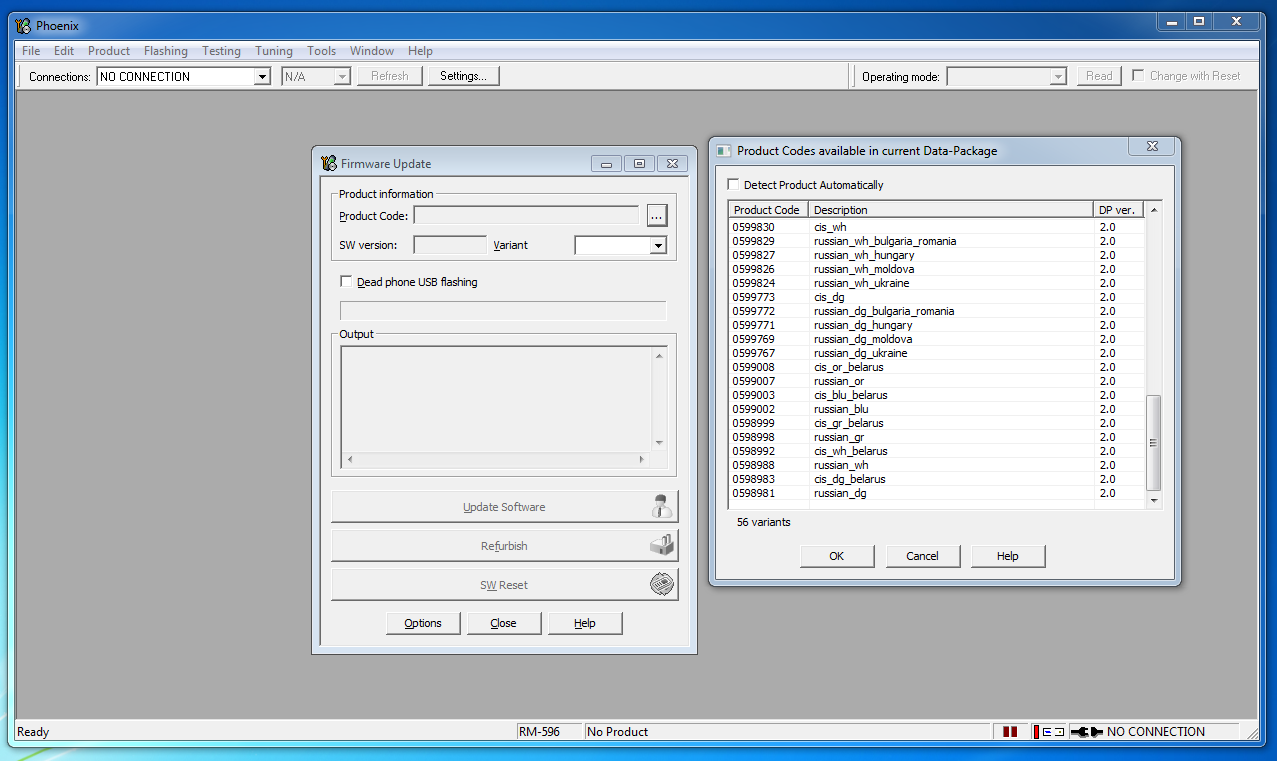Select row 0599008 cis_or_belarus
Screen dimensions: 1277x761
click(936, 367)
